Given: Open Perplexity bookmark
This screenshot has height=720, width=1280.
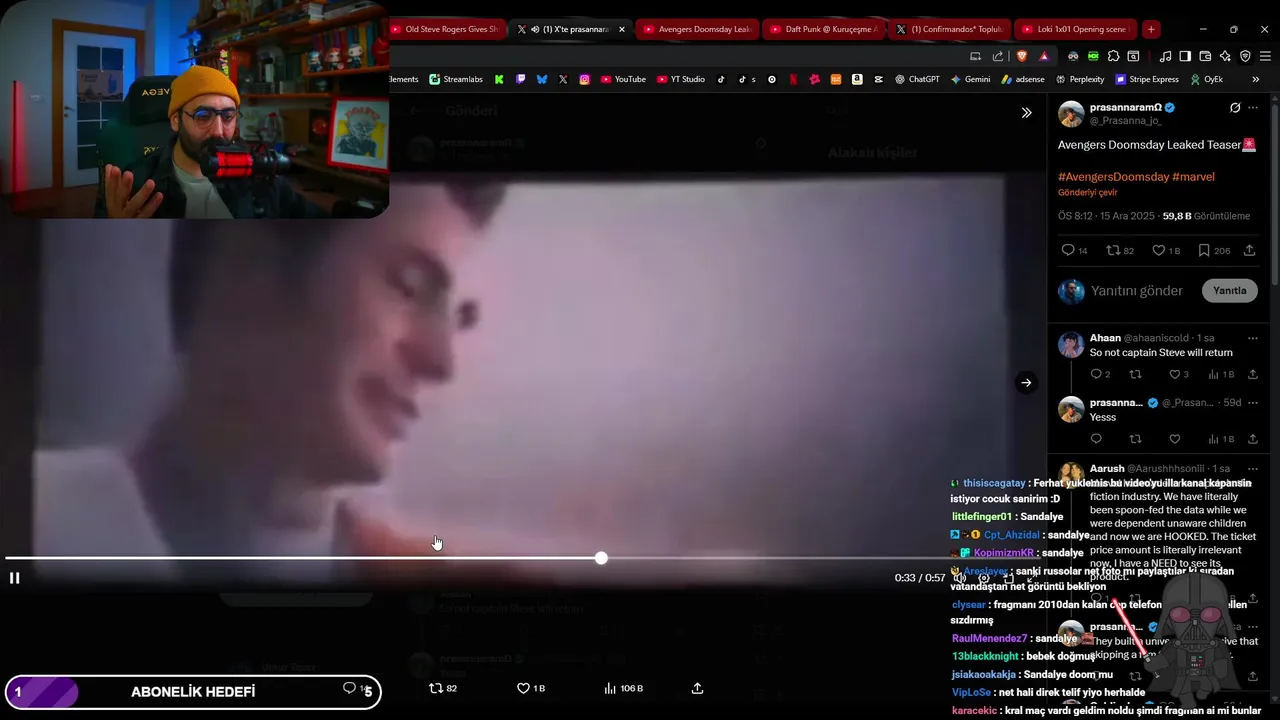Looking at the screenshot, I should pos(1079,79).
